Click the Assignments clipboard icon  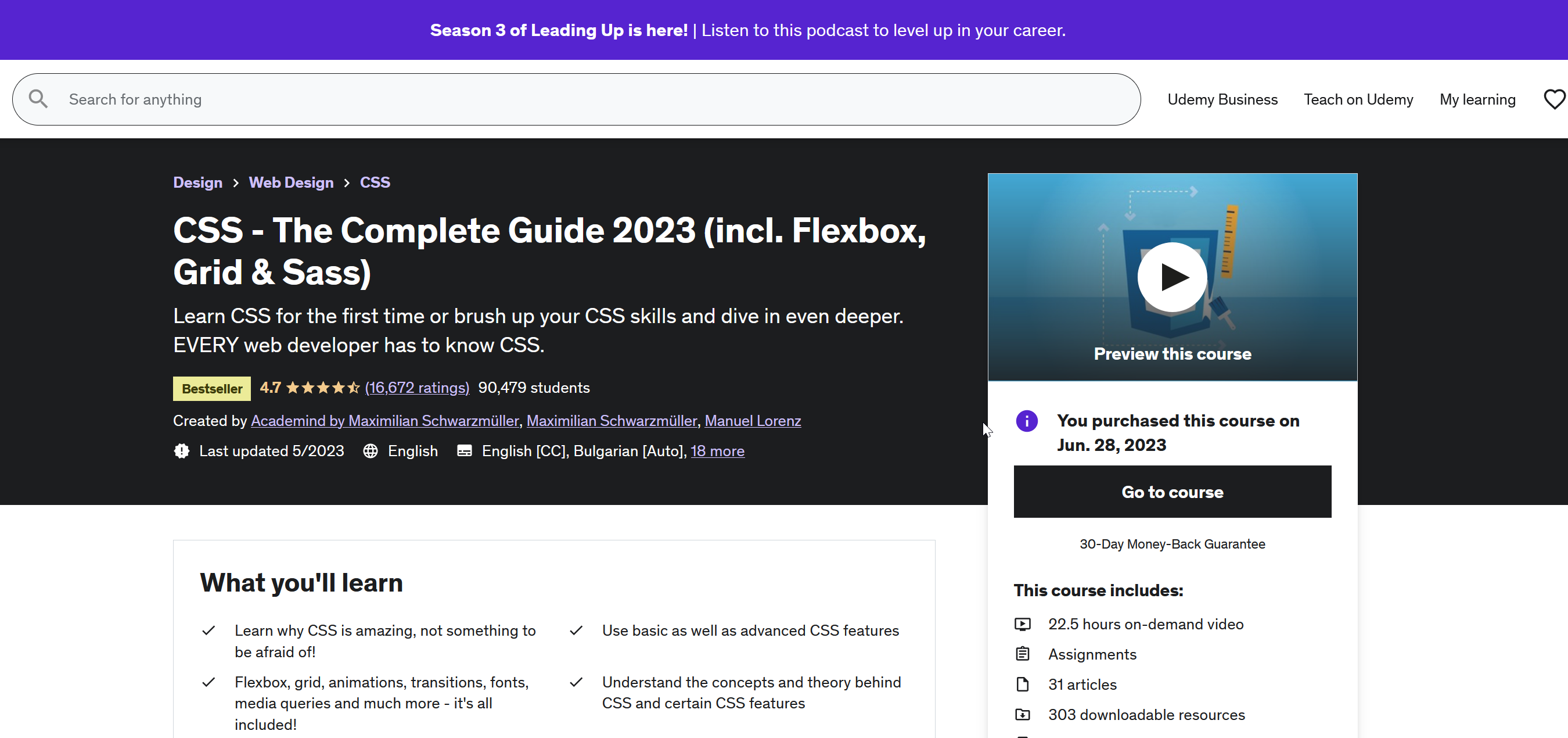coord(1023,654)
